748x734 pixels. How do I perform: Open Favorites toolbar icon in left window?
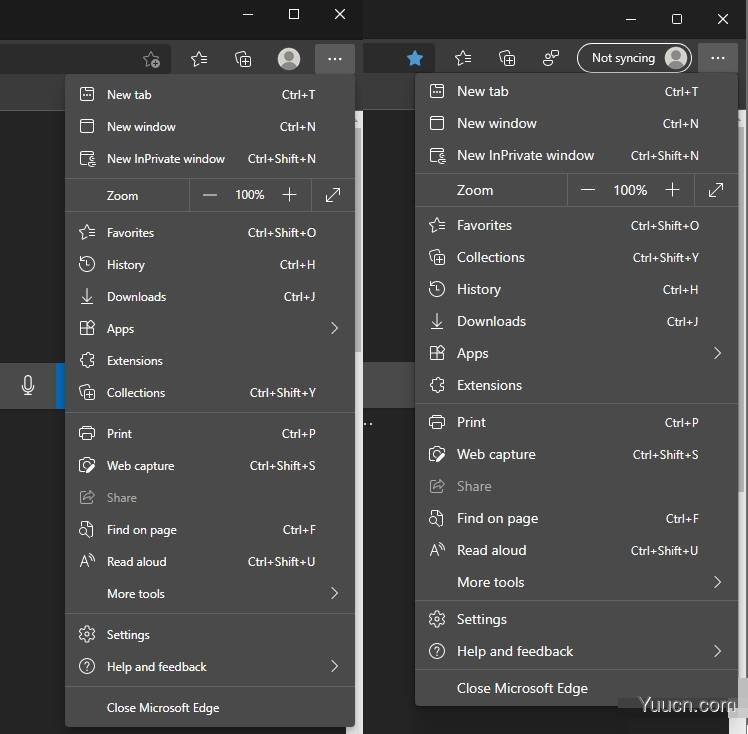pos(198,59)
